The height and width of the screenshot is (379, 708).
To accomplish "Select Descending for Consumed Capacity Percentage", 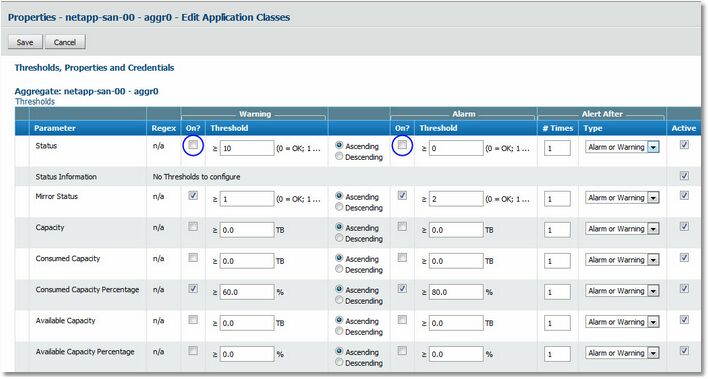I will 339,300.
